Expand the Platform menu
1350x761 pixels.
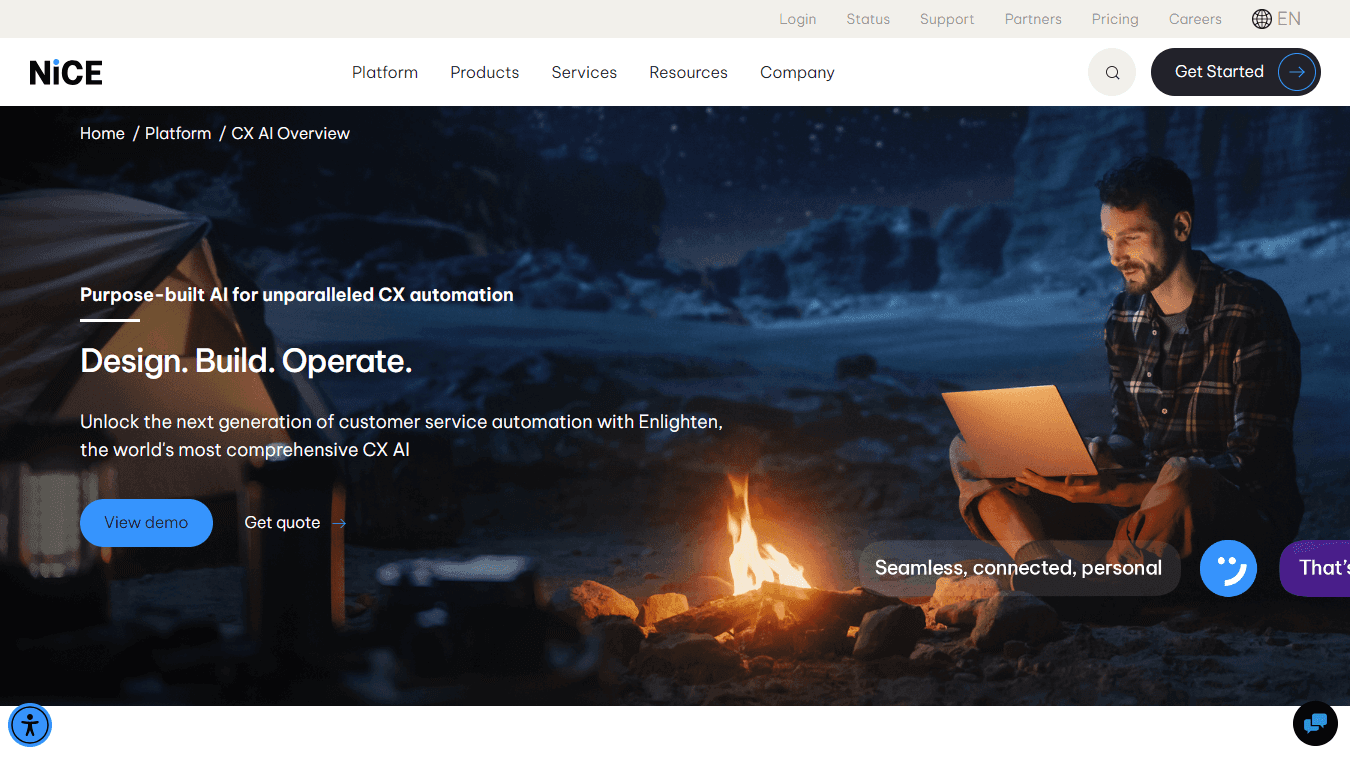click(385, 72)
